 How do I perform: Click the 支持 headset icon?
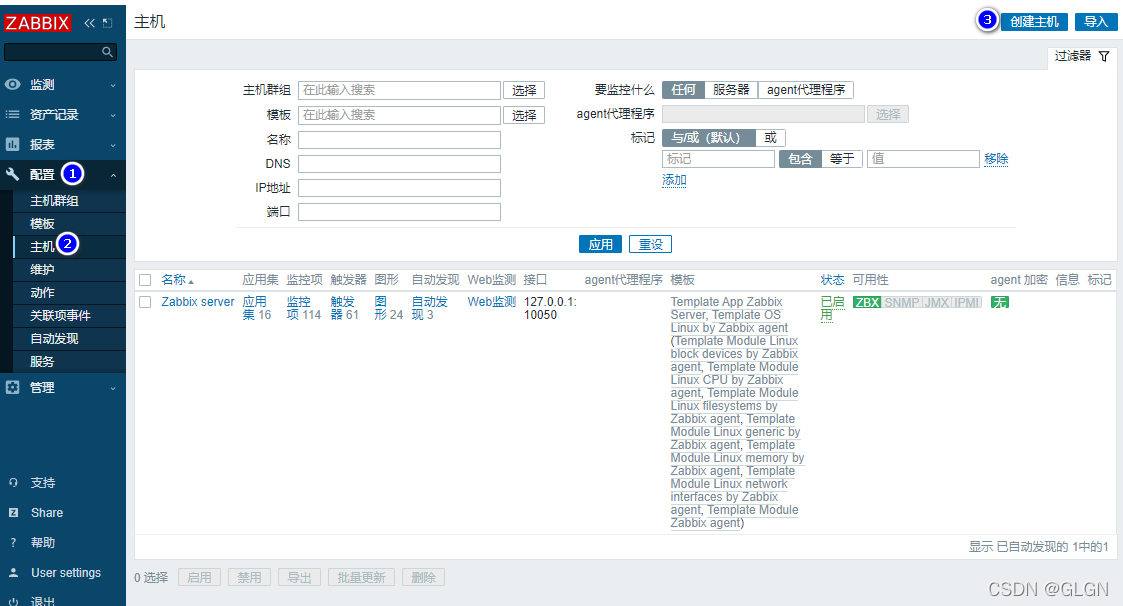[13, 483]
